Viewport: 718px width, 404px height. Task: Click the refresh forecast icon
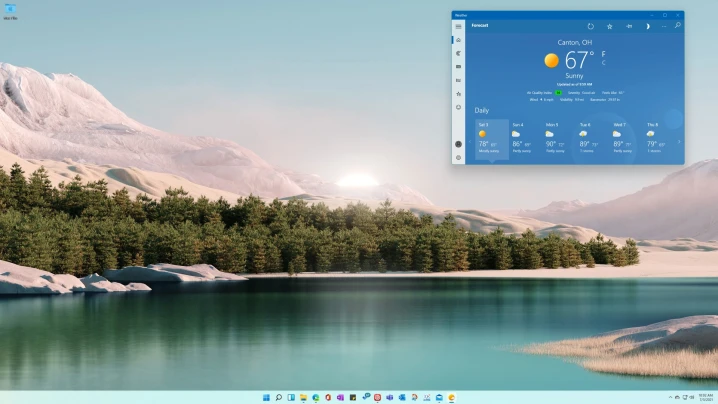[590, 26]
